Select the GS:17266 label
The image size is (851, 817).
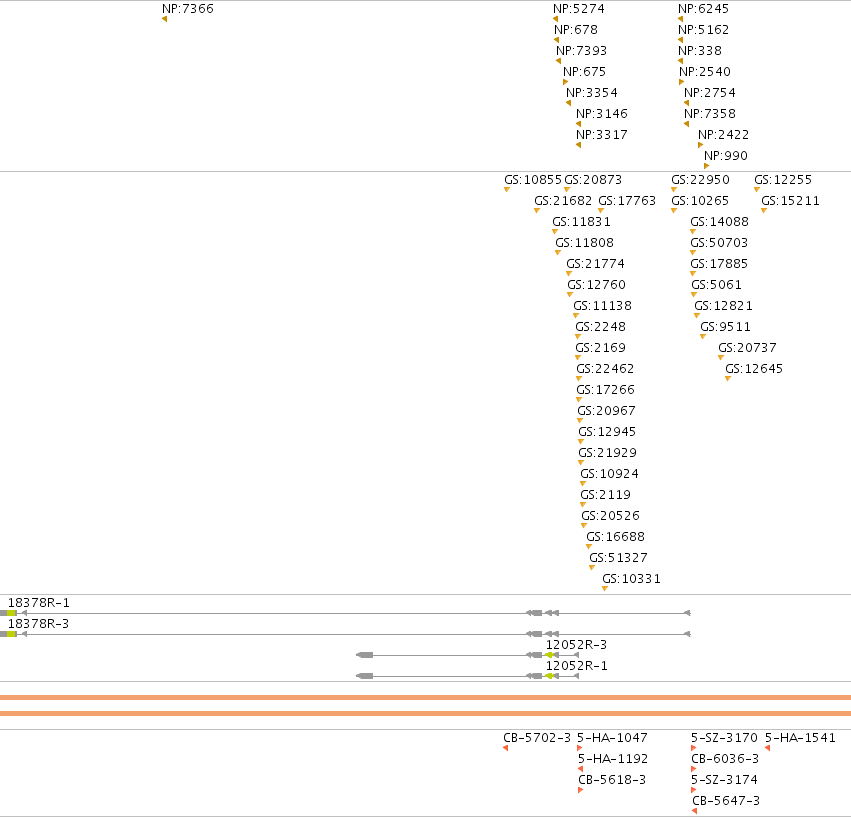point(605,390)
